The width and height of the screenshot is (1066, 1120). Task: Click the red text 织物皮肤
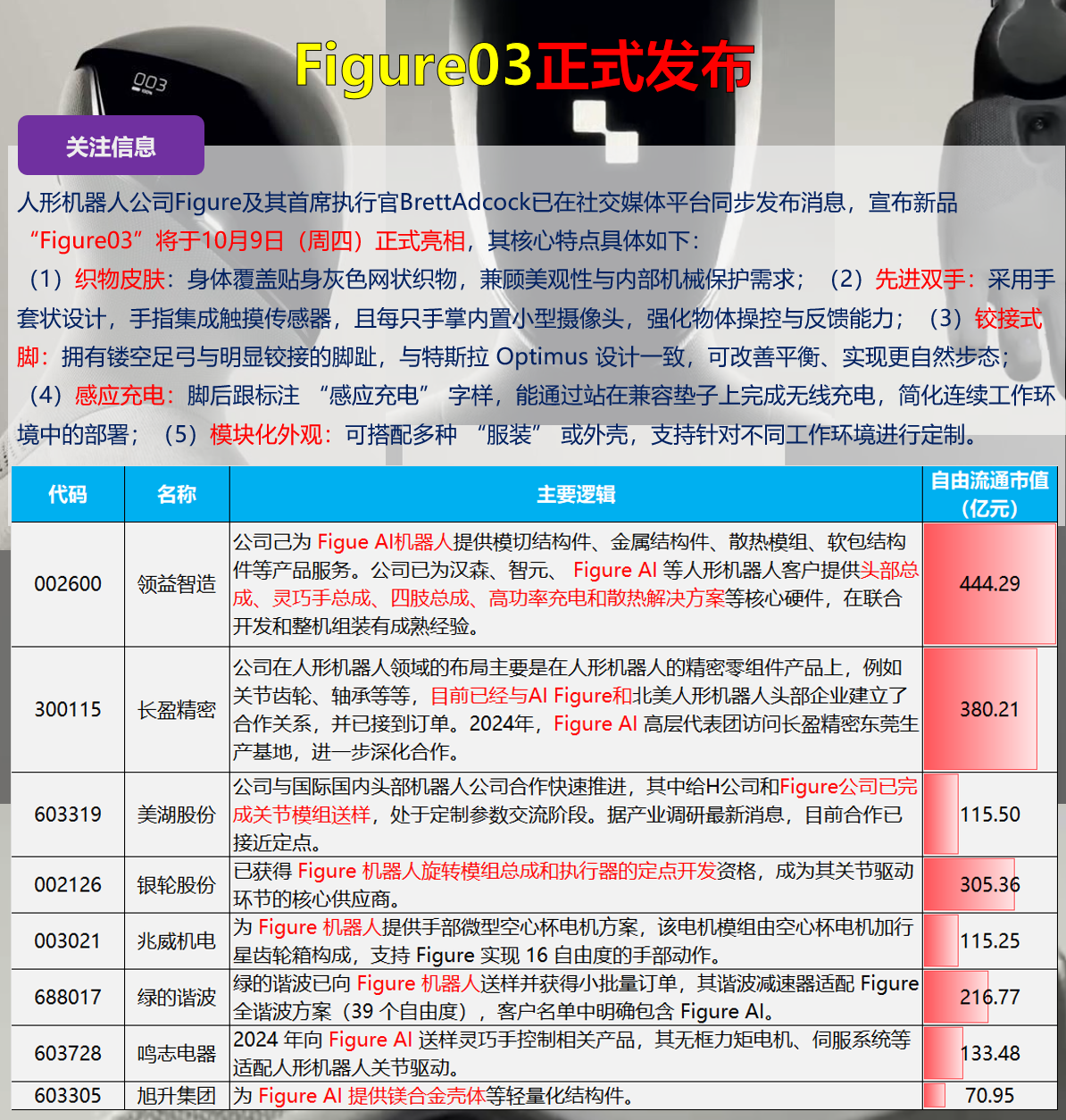(120, 280)
